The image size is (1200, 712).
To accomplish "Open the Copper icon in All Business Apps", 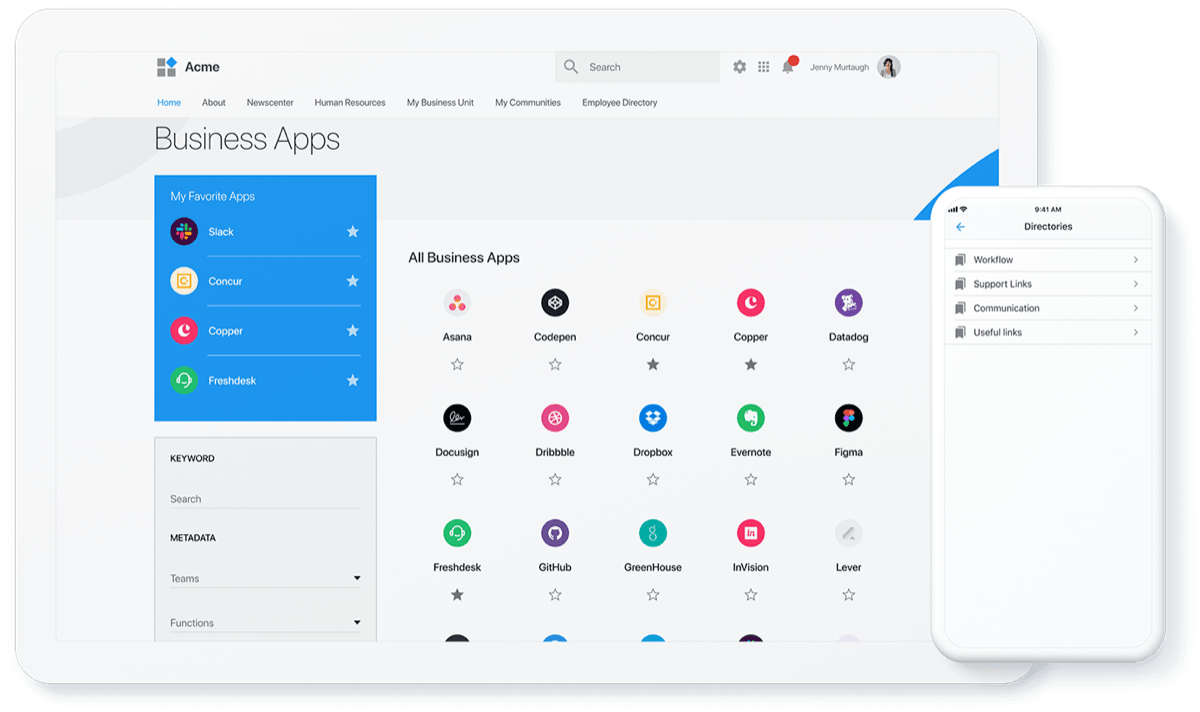I will [751, 303].
